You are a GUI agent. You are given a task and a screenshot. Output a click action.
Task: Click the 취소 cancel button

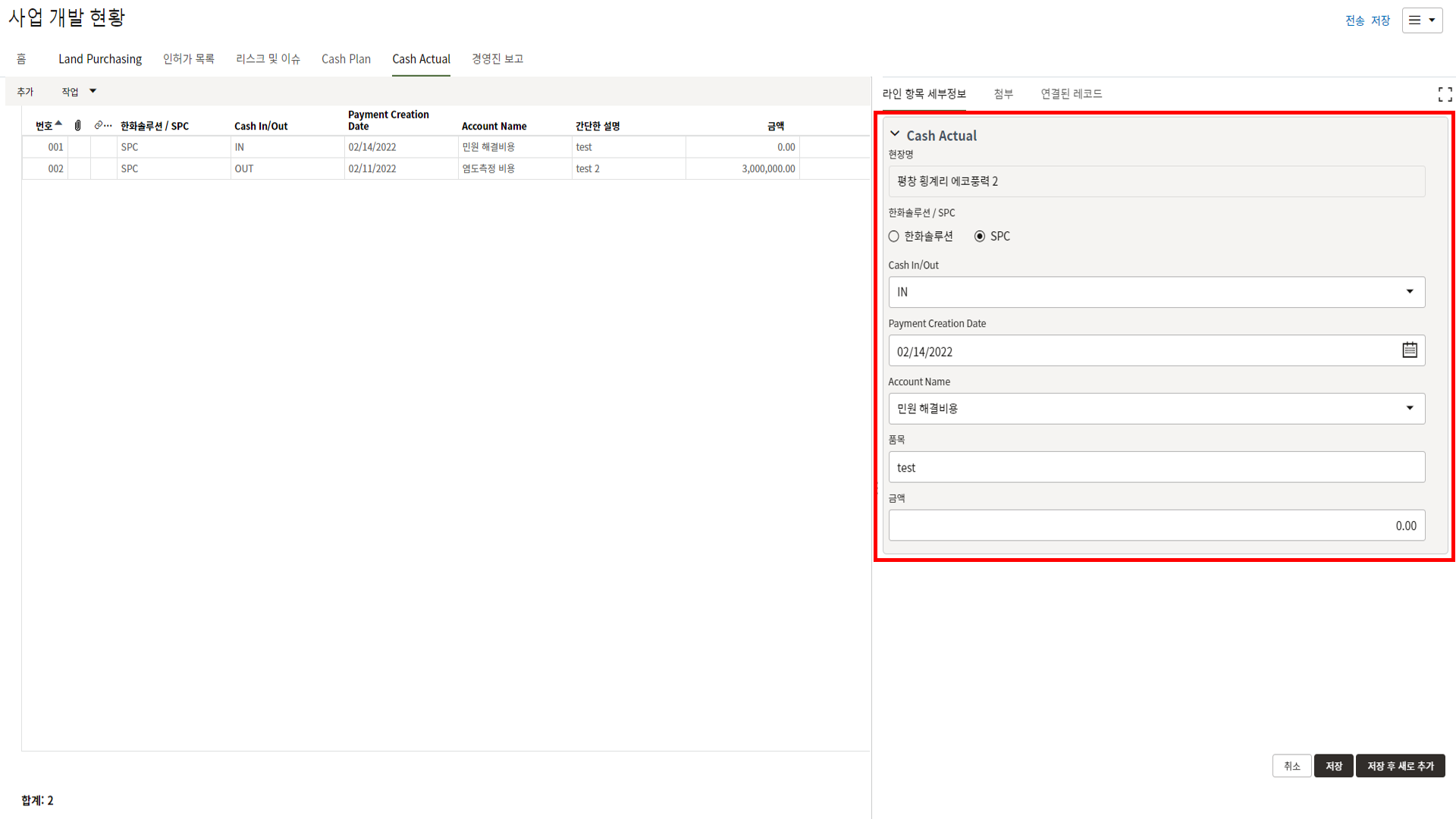pyautogui.click(x=1291, y=766)
